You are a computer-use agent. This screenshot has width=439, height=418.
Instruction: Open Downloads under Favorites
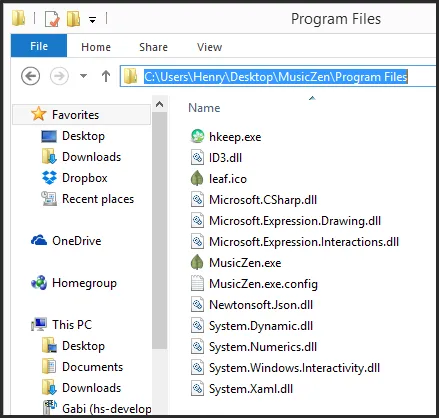pos(92,157)
